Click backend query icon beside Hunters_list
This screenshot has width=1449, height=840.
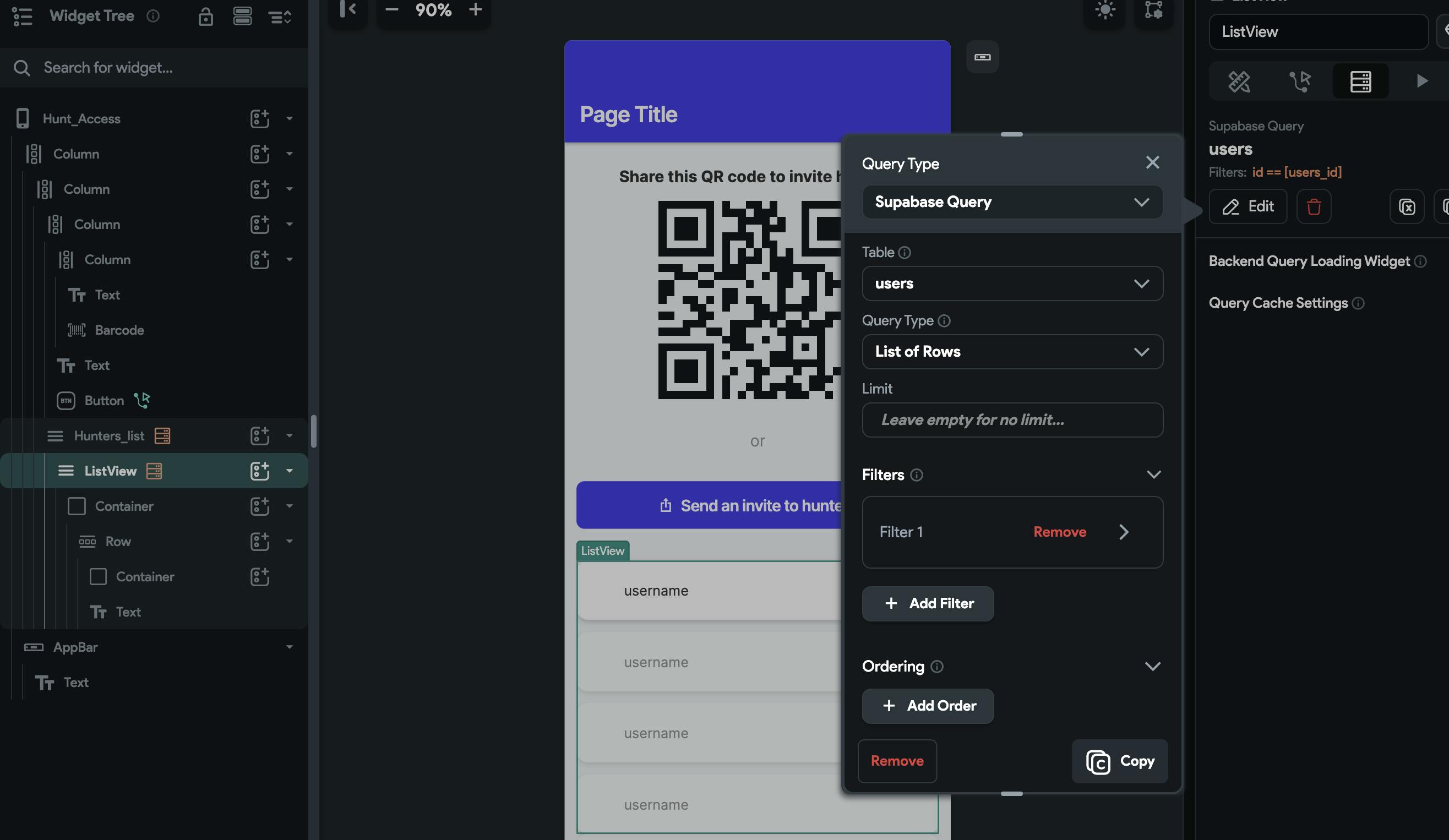point(162,436)
